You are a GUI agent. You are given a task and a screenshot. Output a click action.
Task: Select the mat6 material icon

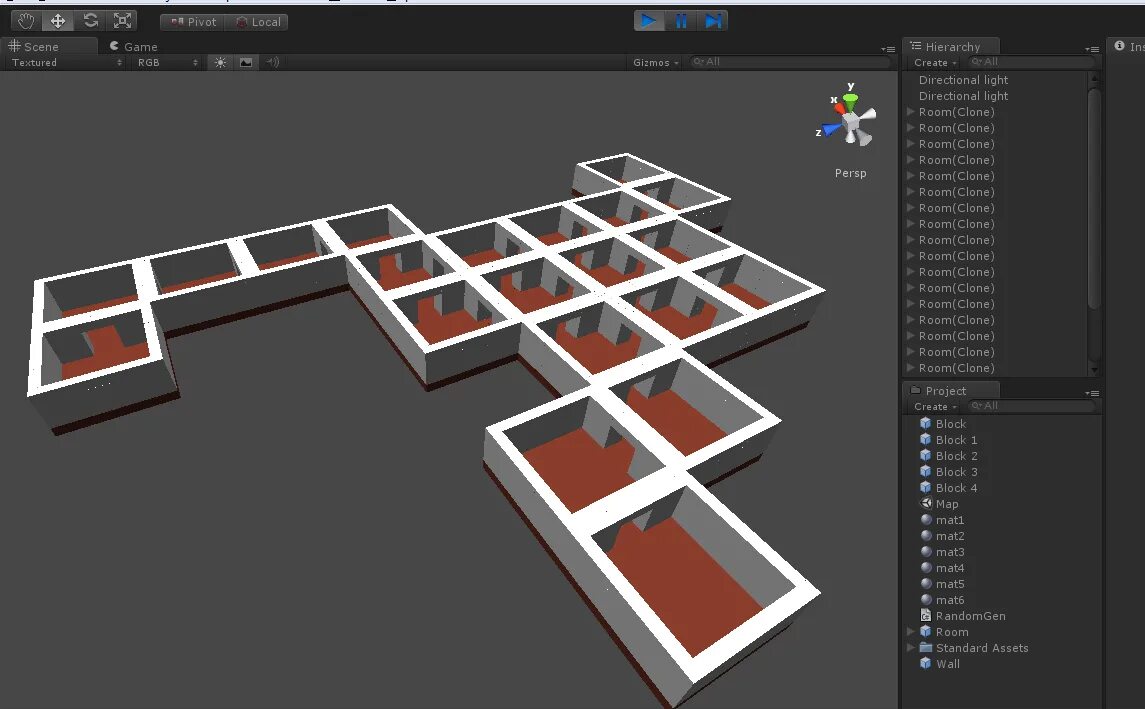926,599
